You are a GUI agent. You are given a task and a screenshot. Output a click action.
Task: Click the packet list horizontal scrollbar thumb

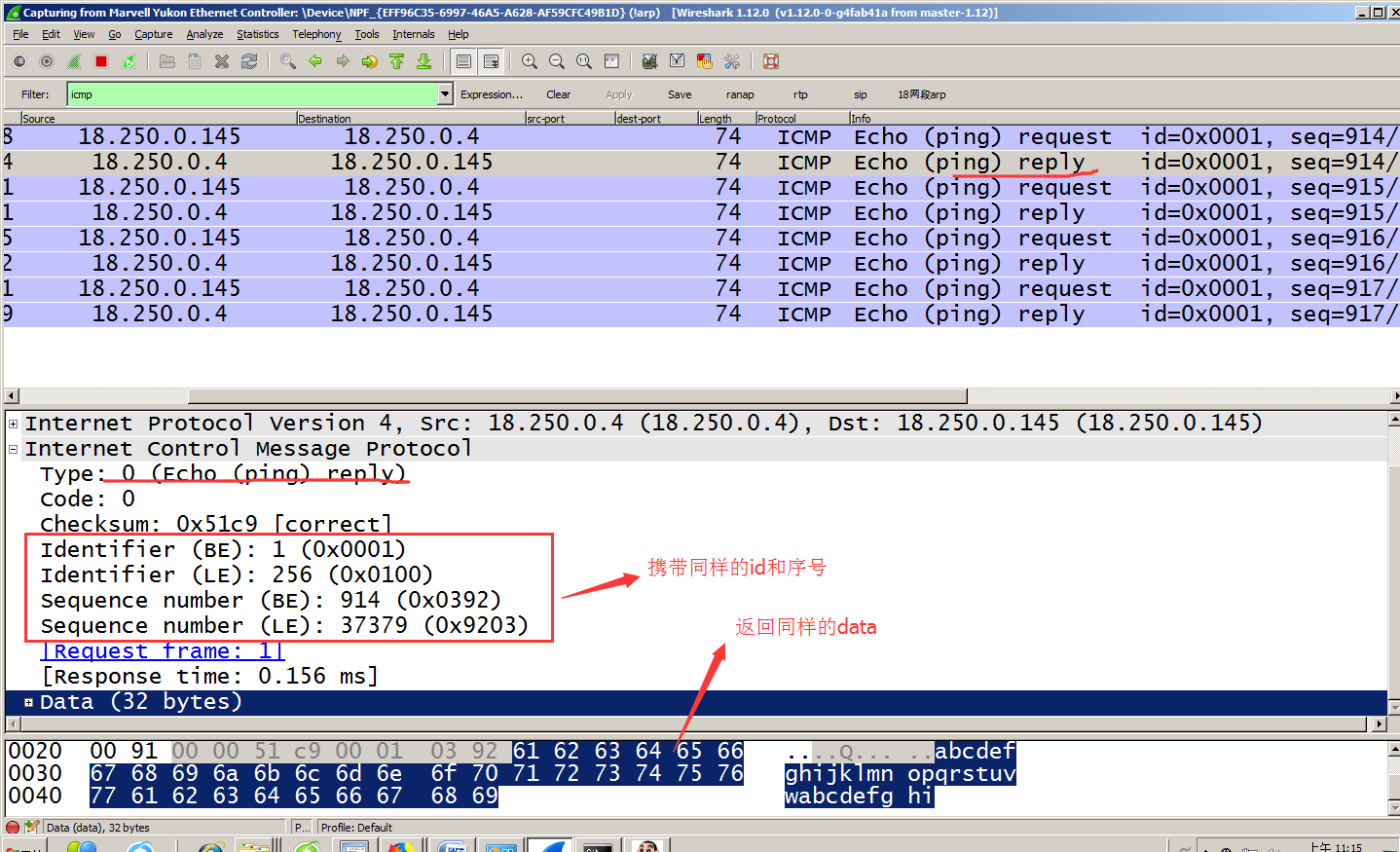(x=577, y=396)
